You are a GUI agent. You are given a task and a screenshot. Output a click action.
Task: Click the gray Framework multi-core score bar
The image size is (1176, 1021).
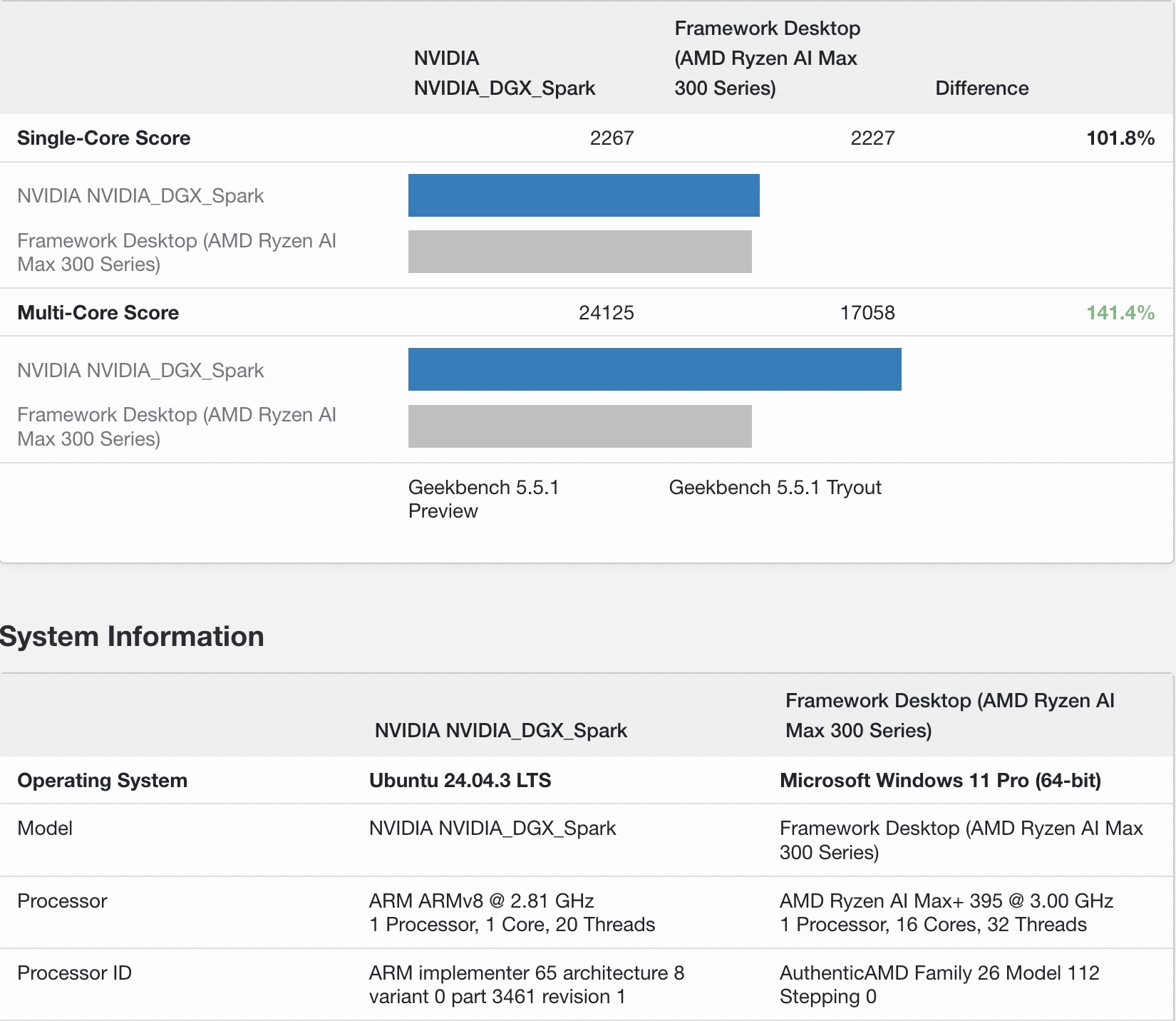(x=579, y=426)
